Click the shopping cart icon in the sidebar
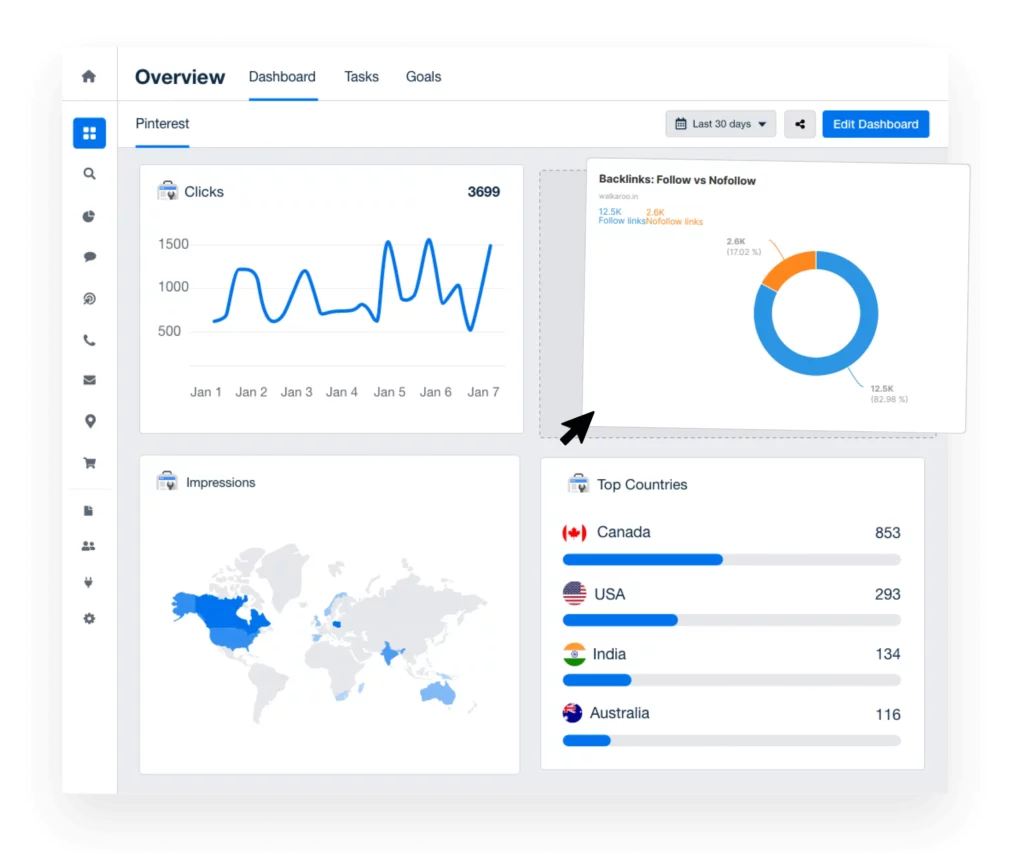Image resolution: width=1024 pixels, height=854 pixels. pyautogui.click(x=89, y=463)
